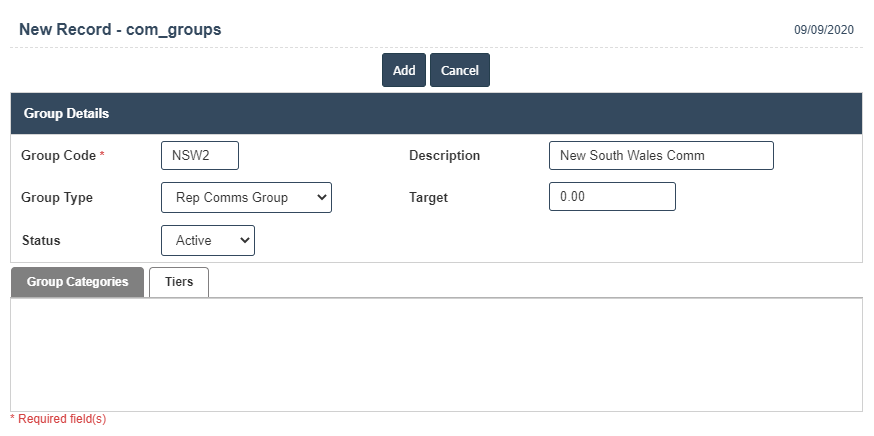874x436 pixels.
Task: Click the Description field with New South Wales Comm
Action: click(x=660, y=156)
